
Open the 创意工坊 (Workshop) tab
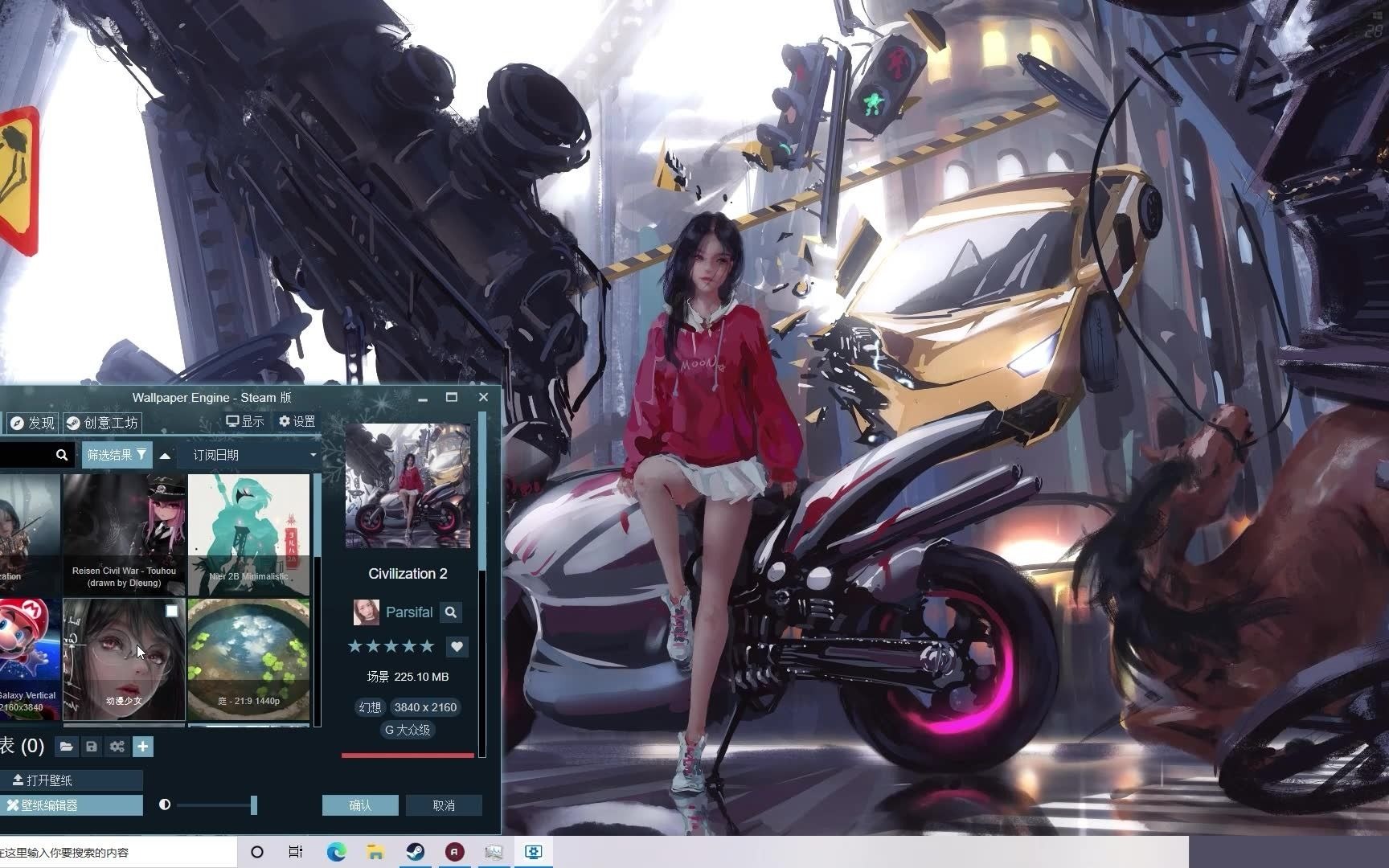pyautogui.click(x=102, y=423)
